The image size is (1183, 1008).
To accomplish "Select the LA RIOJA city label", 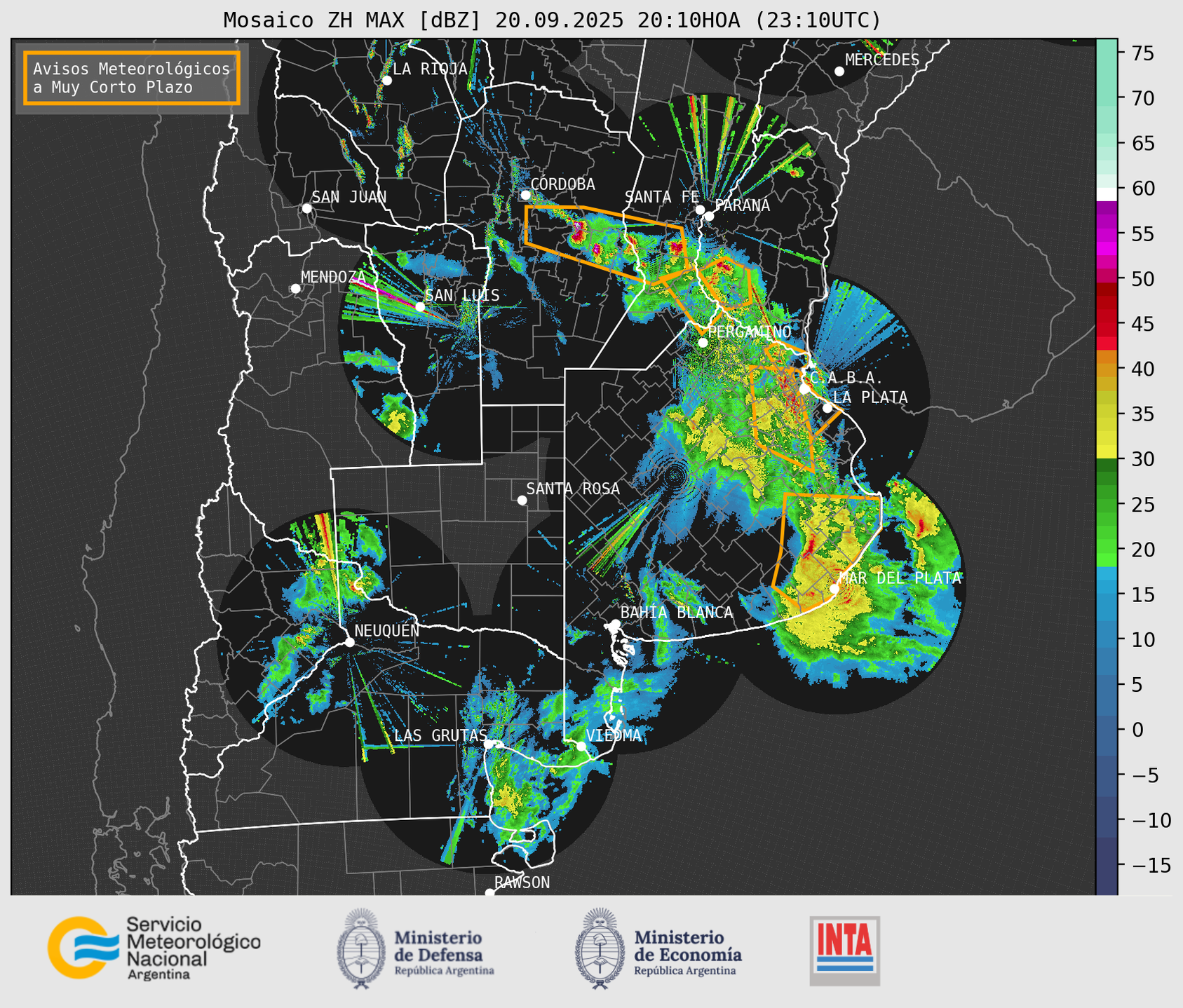I will pos(430,69).
